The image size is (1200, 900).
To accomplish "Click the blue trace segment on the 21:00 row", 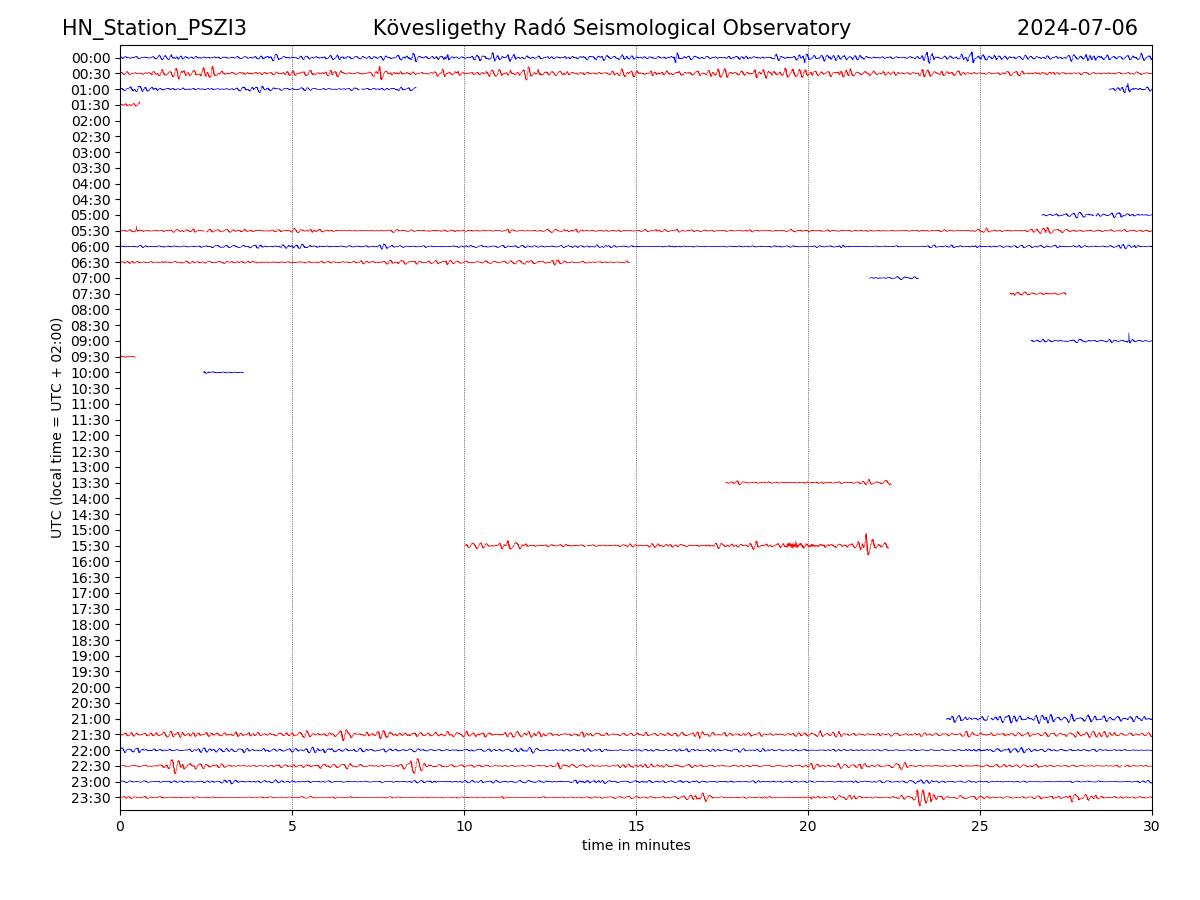I will (x=1048, y=718).
